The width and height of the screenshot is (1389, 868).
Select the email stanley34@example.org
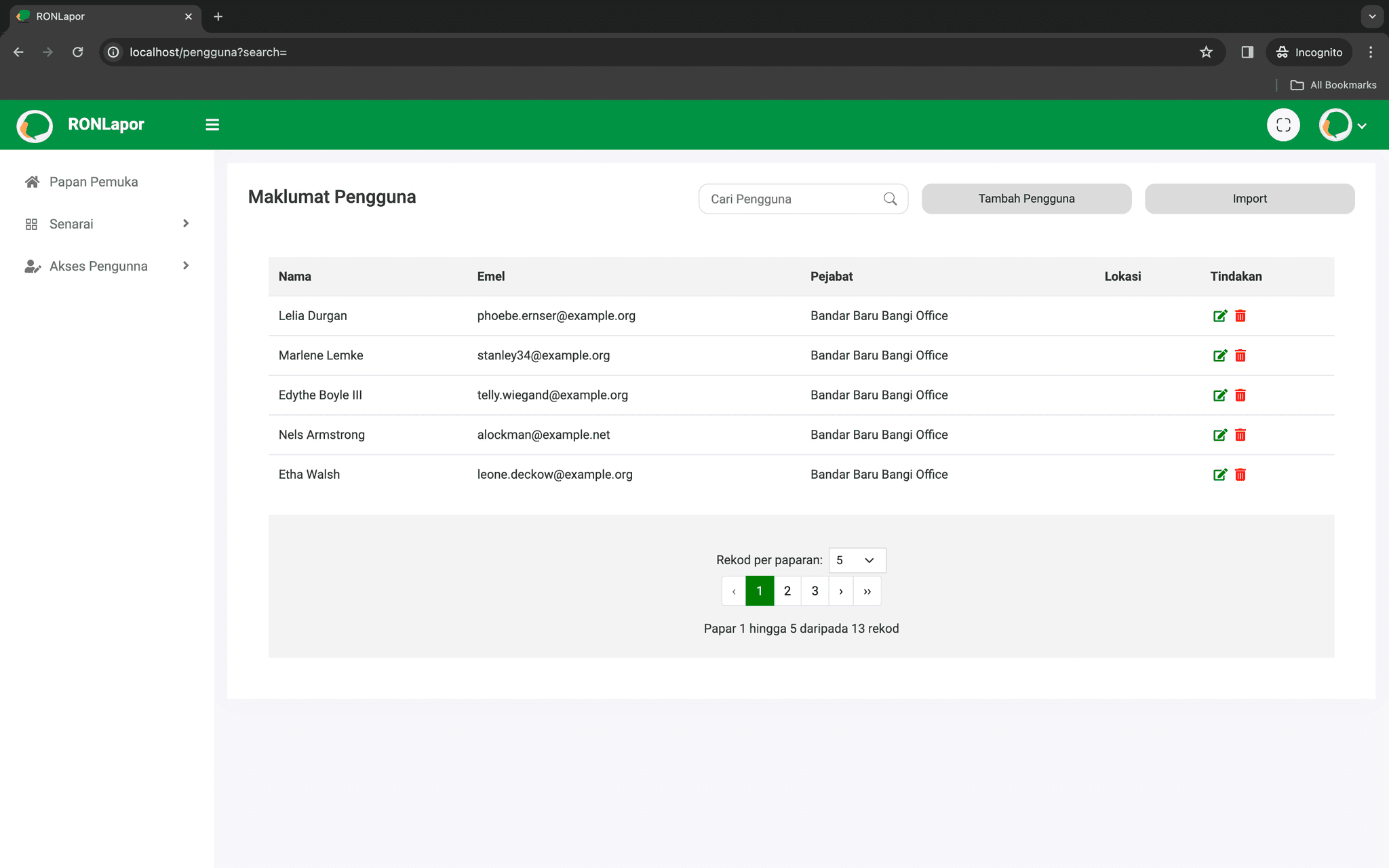coord(543,355)
